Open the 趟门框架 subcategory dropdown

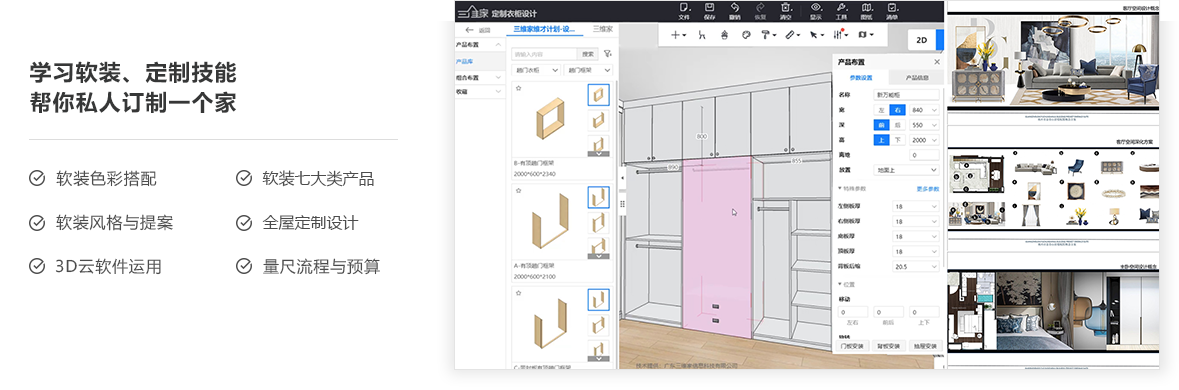coord(589,69)
